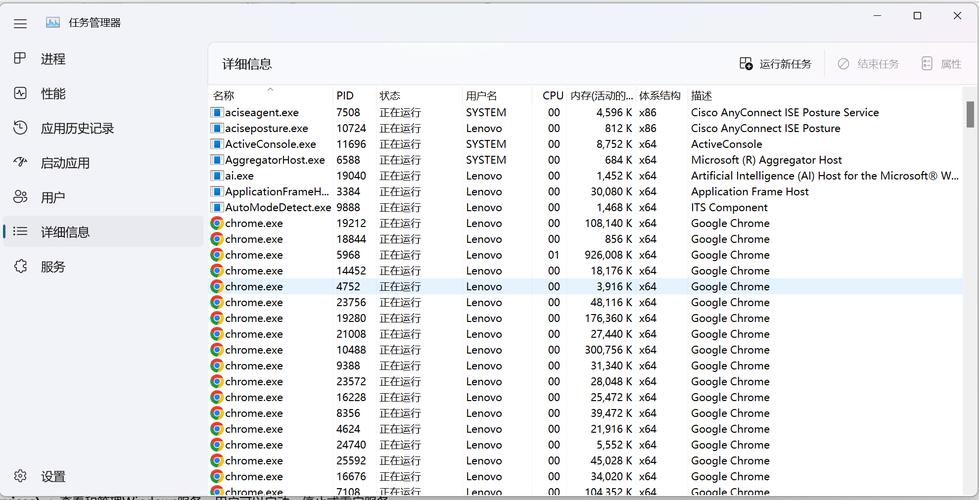979x500 pixels.
Task: Click SYSTEM user of ActiveConsole.exe
Action: pyautogui.click(x=486, y=144)
